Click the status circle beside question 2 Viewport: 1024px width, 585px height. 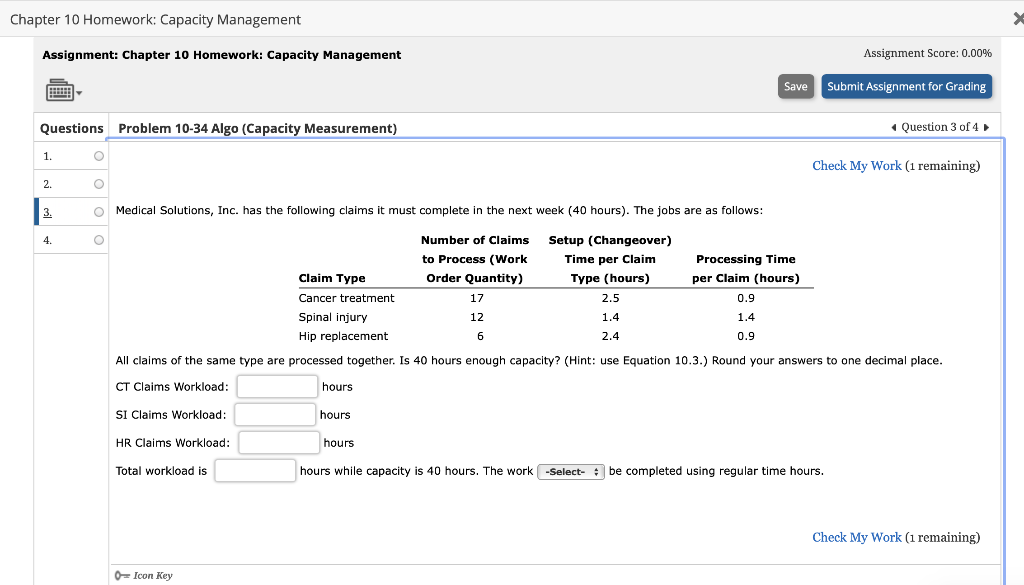pyautogui.click(x=97, y=184)
